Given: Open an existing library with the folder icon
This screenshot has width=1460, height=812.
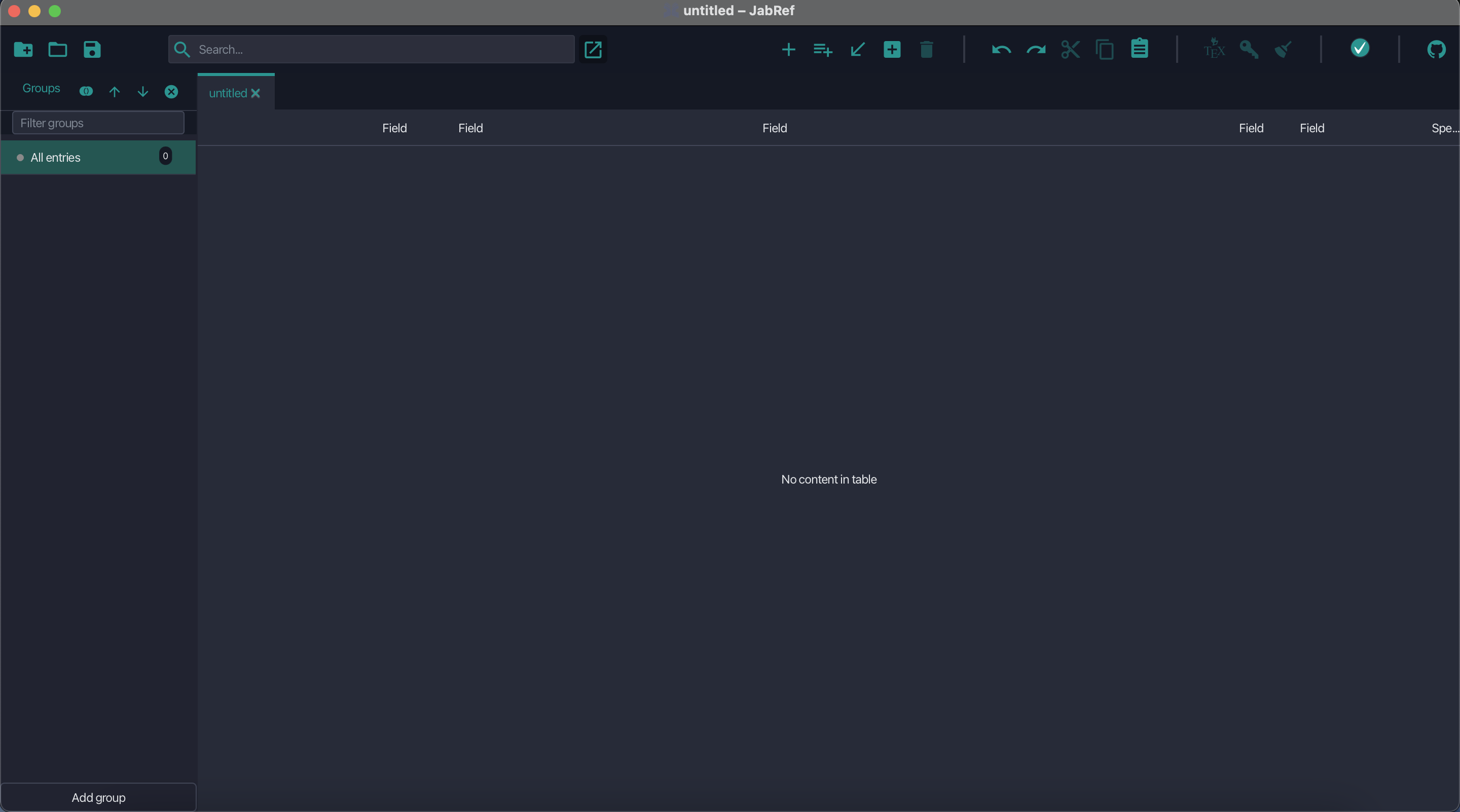Looking at the screenshot, I should 57,49.
